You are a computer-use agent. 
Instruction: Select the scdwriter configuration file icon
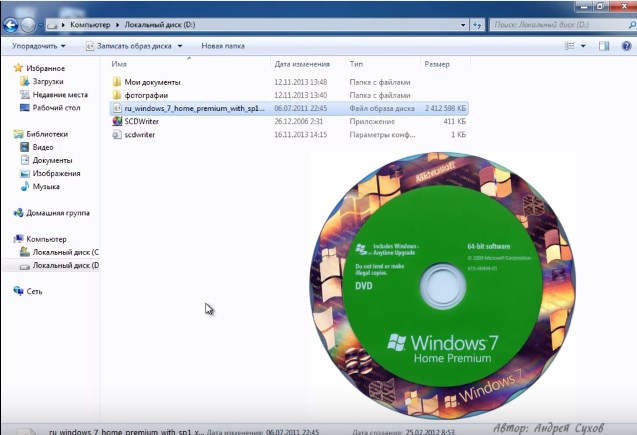117,134
